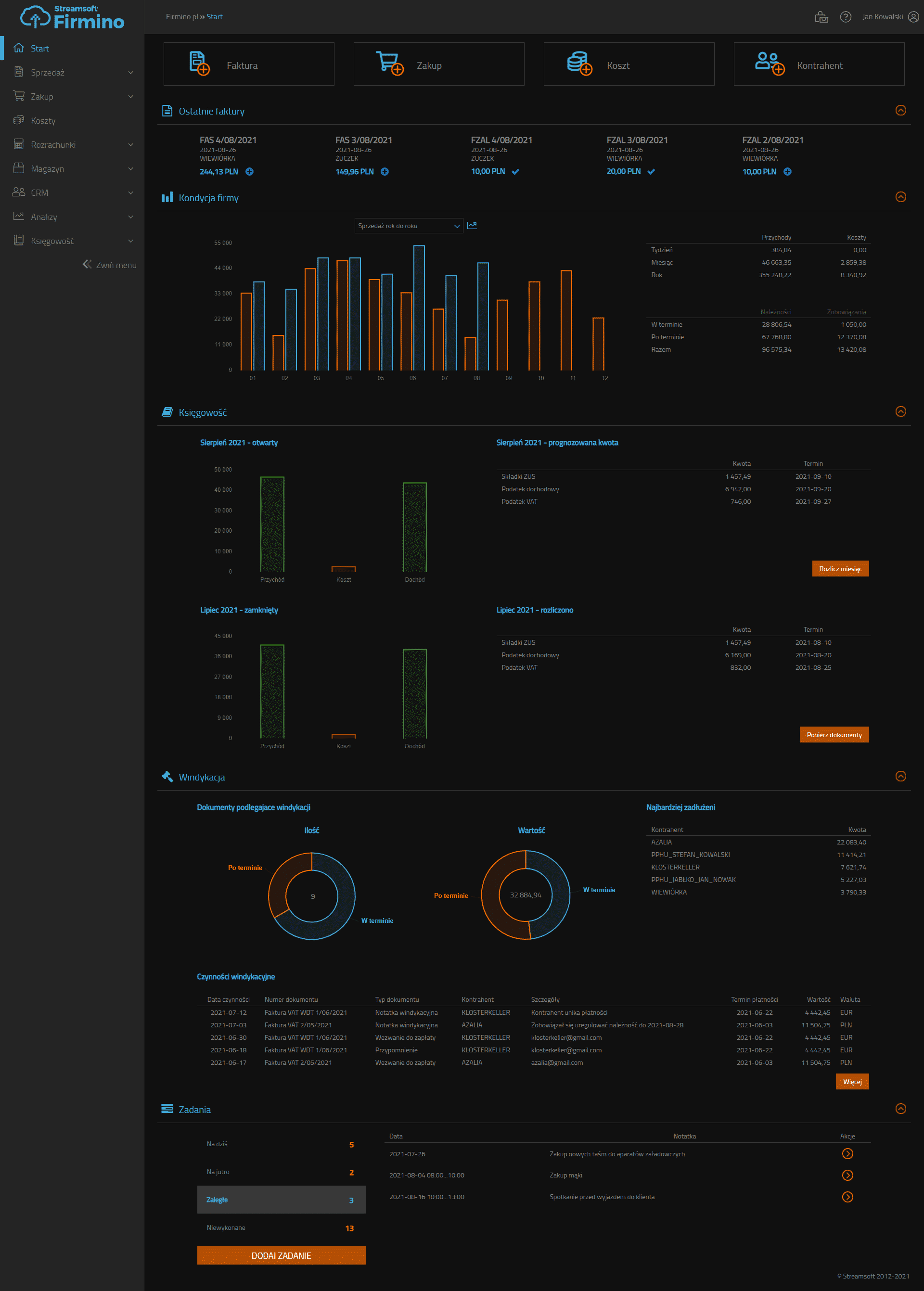Click the Księgowość book section icon

[167, 412]
